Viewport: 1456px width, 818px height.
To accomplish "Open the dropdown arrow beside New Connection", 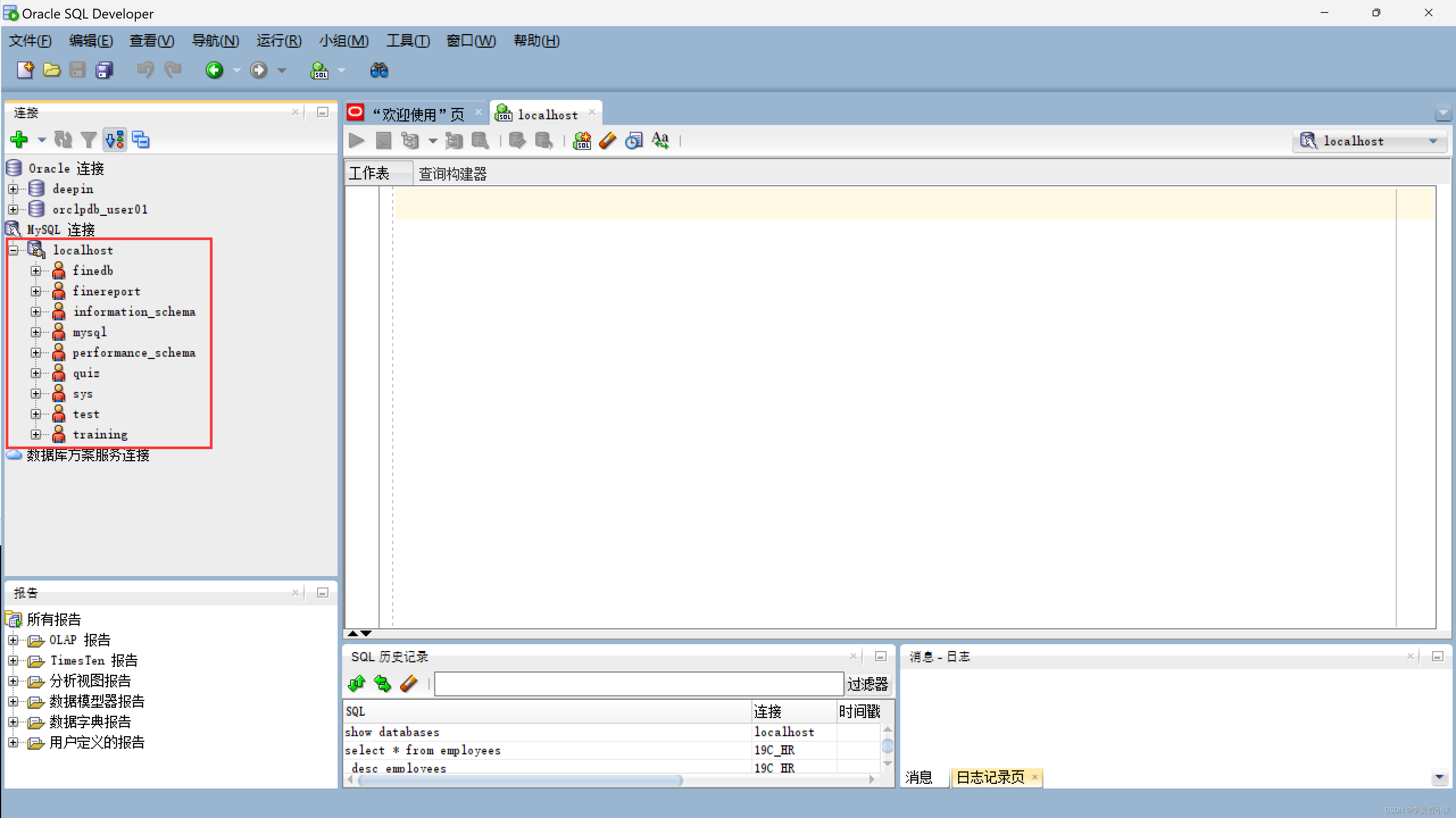I will click(x=41, y=139).
